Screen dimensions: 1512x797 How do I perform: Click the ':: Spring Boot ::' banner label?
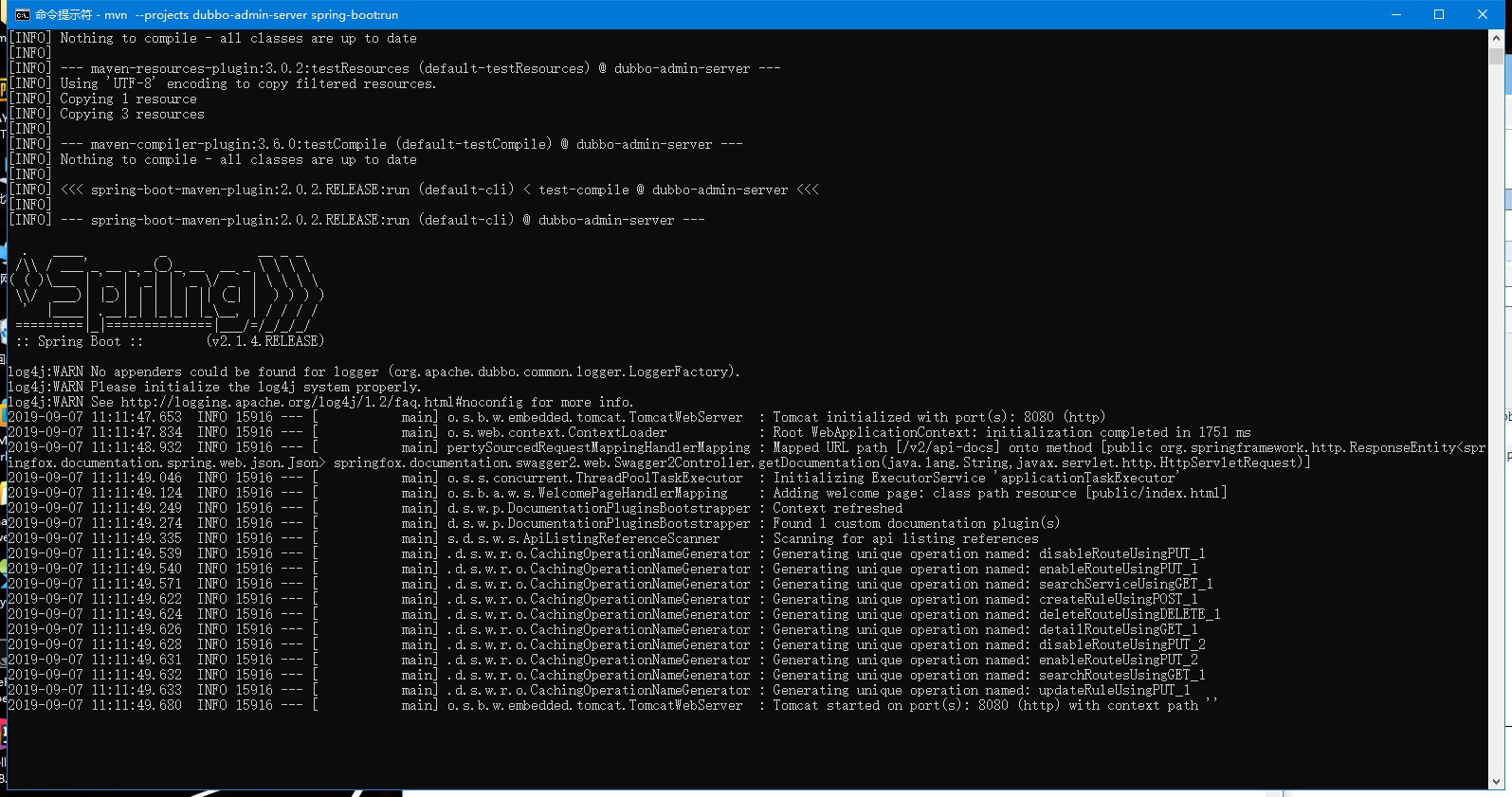coord(80,341)
